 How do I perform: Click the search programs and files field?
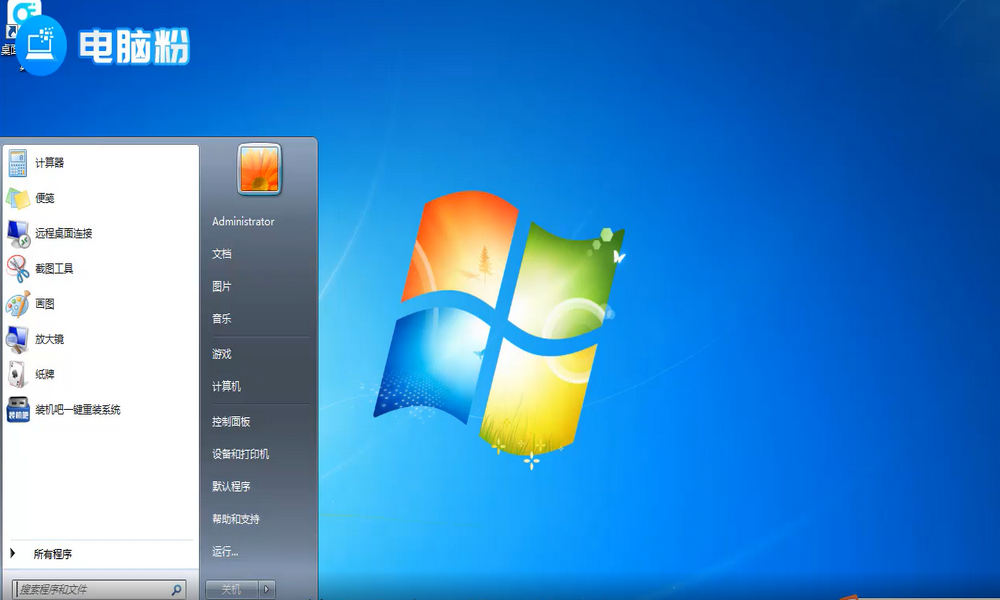(99, 590)
